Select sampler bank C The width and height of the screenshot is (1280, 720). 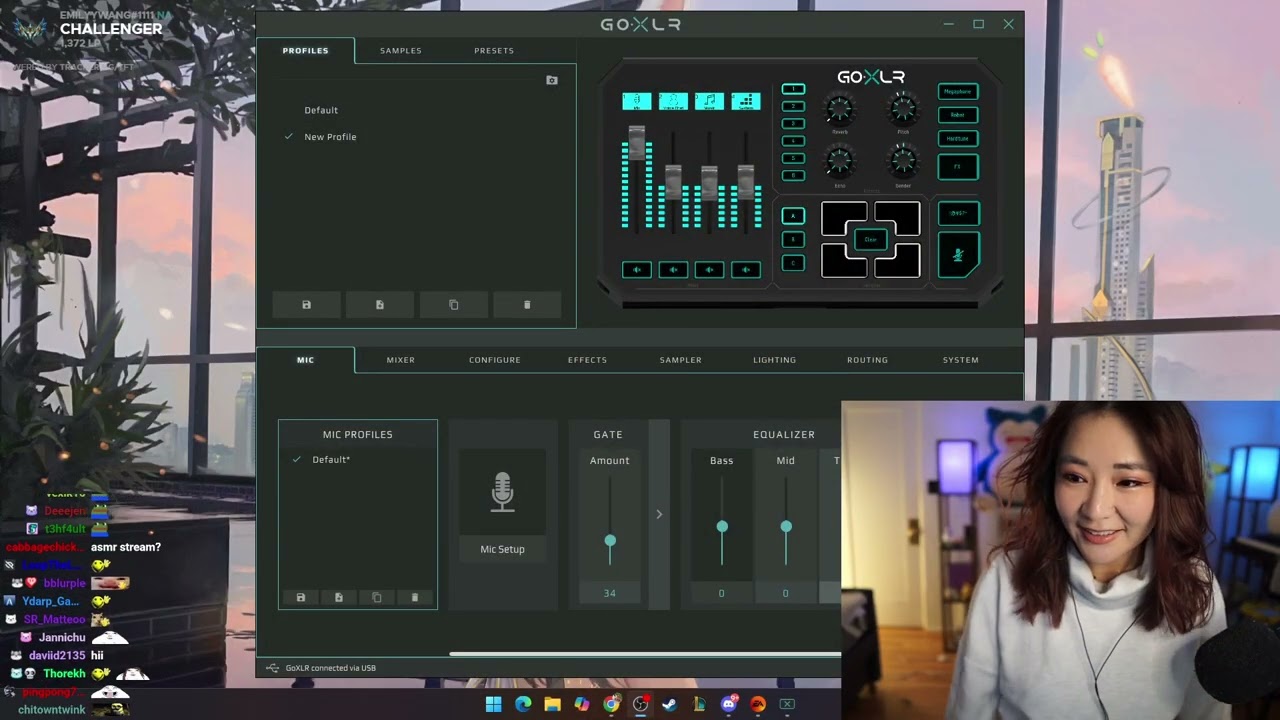point(793,263)
